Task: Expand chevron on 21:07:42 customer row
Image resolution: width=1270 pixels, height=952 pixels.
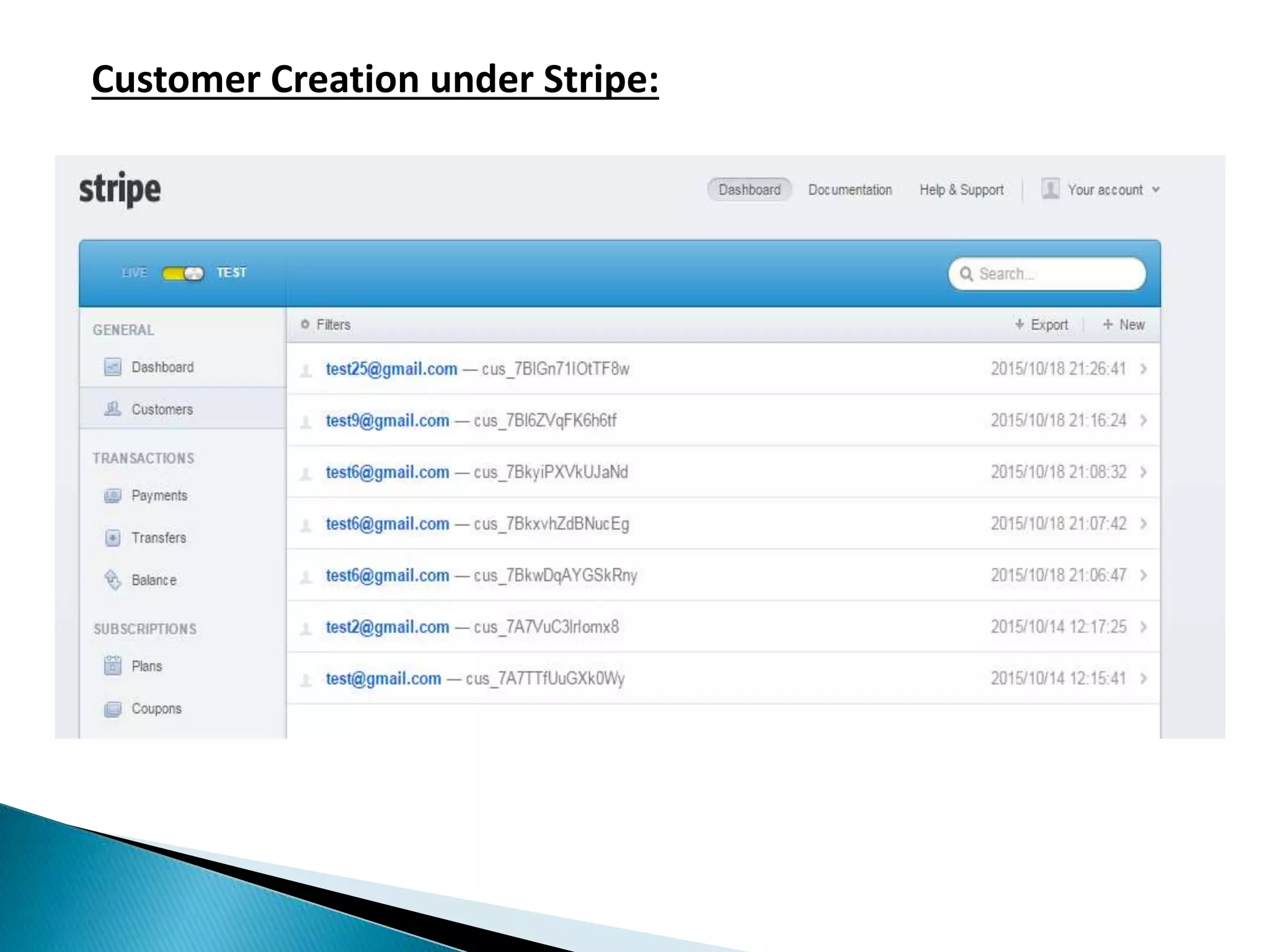Action: coord(1143,524)
